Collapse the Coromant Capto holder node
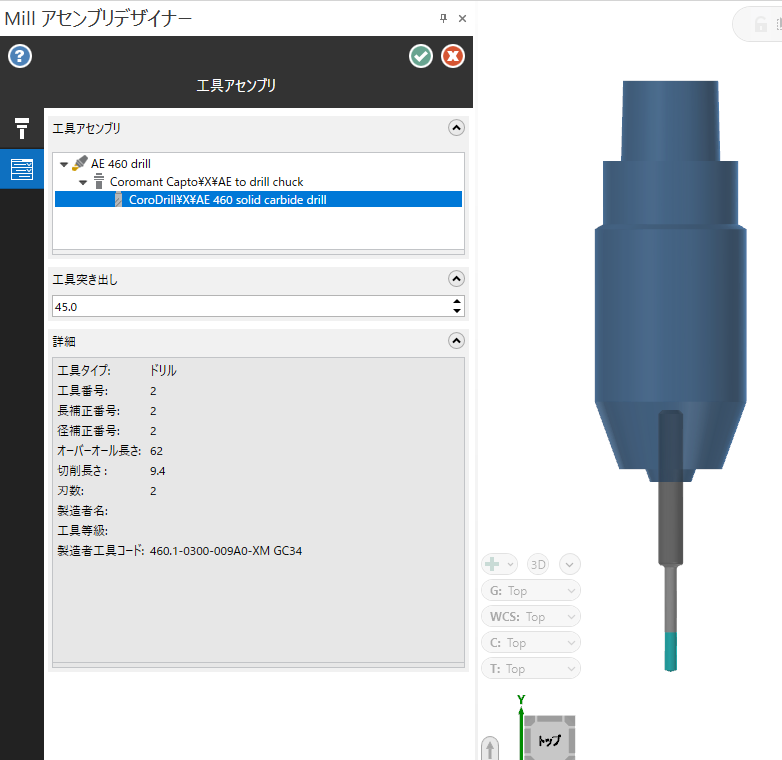The image size is (782, 760). click(x=83, y=182)
